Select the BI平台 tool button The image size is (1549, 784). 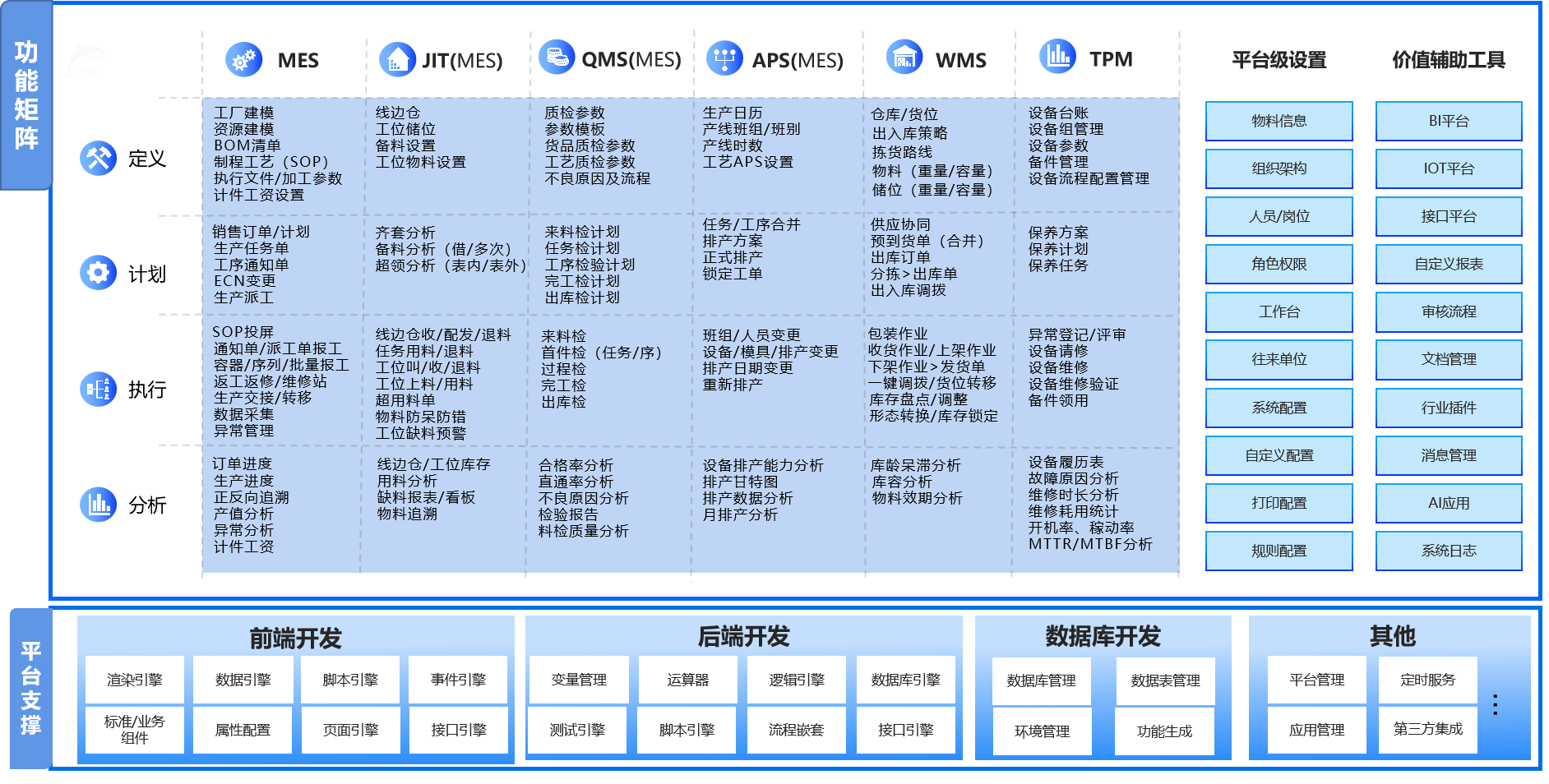click(1448, 122)
